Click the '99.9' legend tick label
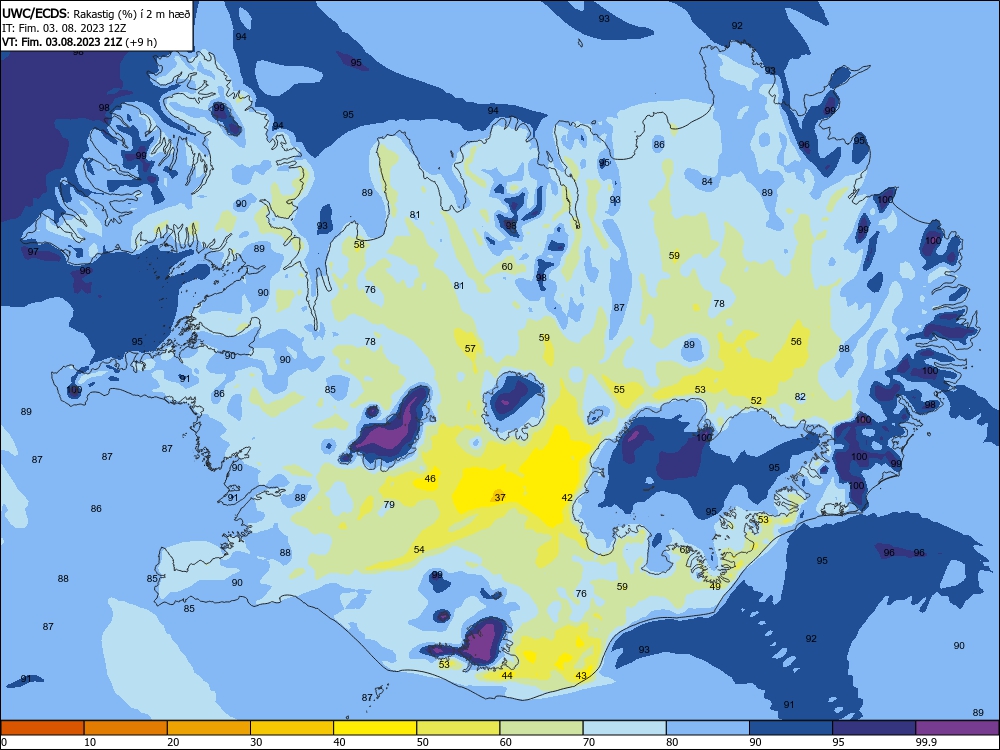Viewport: 1000px width, 750px height. coord(925,742)
